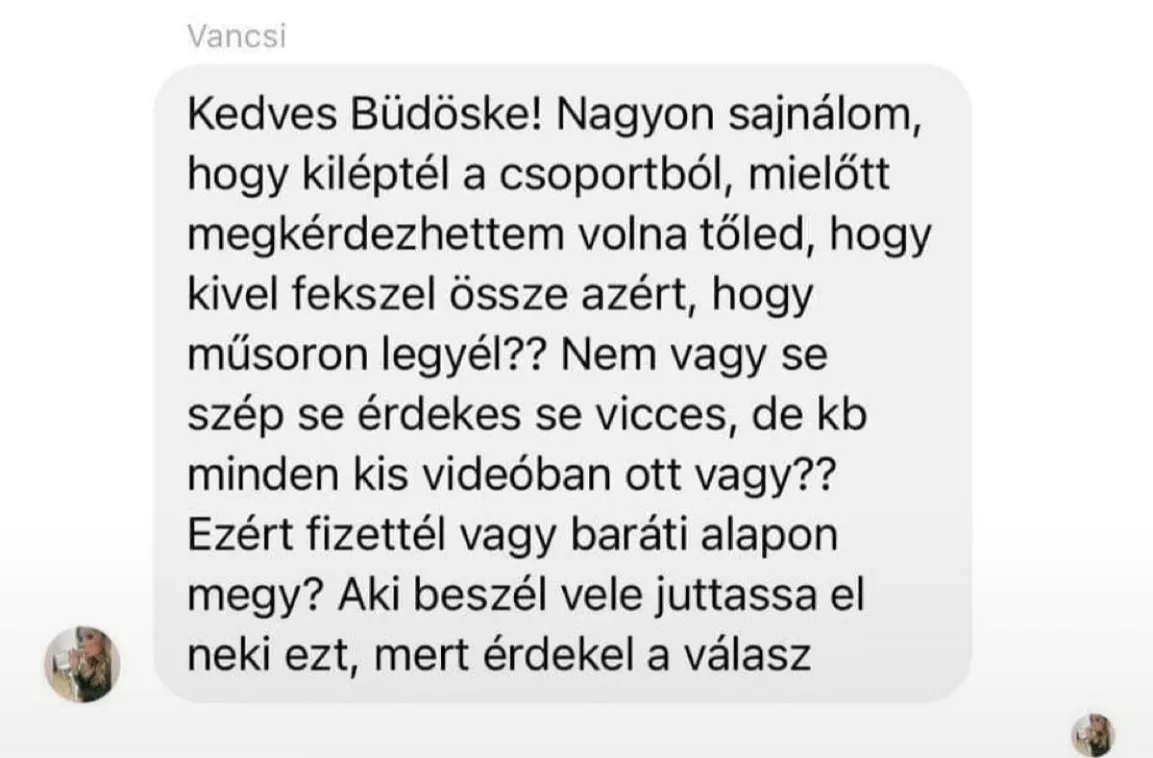Screen dimensions: 1153x758
Task: Click the word 'Kedves' starting the message
Action: click(x=263, y=115)
